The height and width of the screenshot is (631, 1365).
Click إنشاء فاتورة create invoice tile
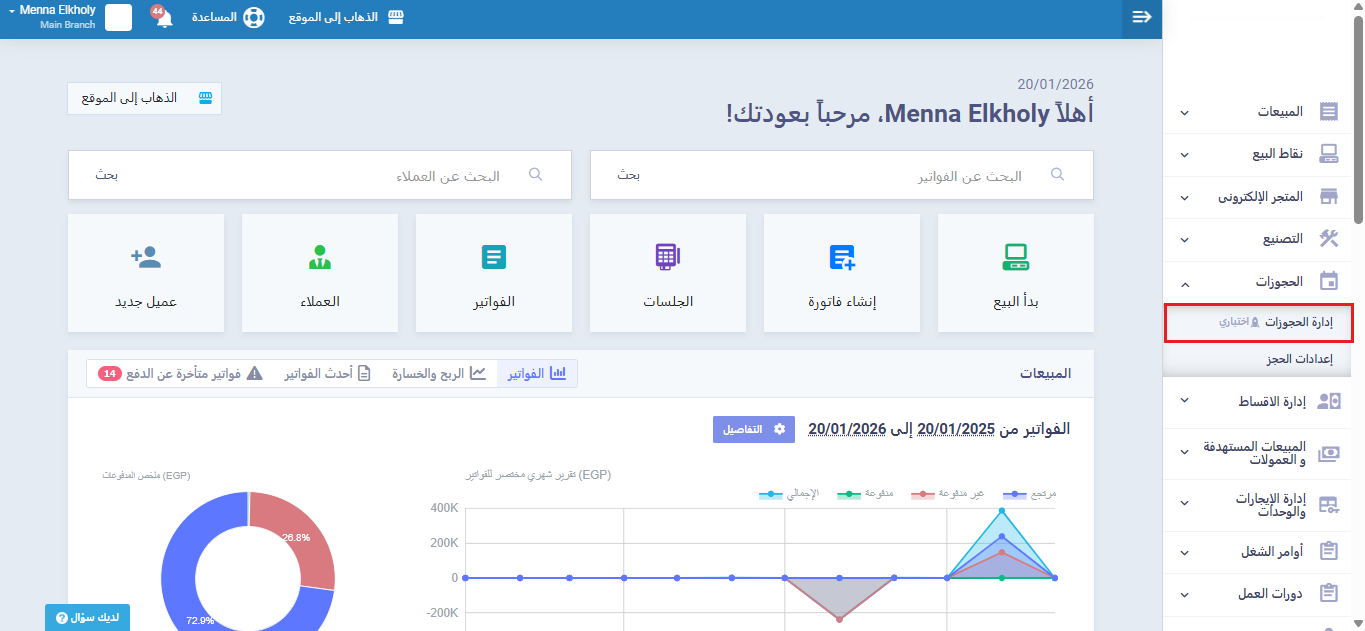pos(841,272)
